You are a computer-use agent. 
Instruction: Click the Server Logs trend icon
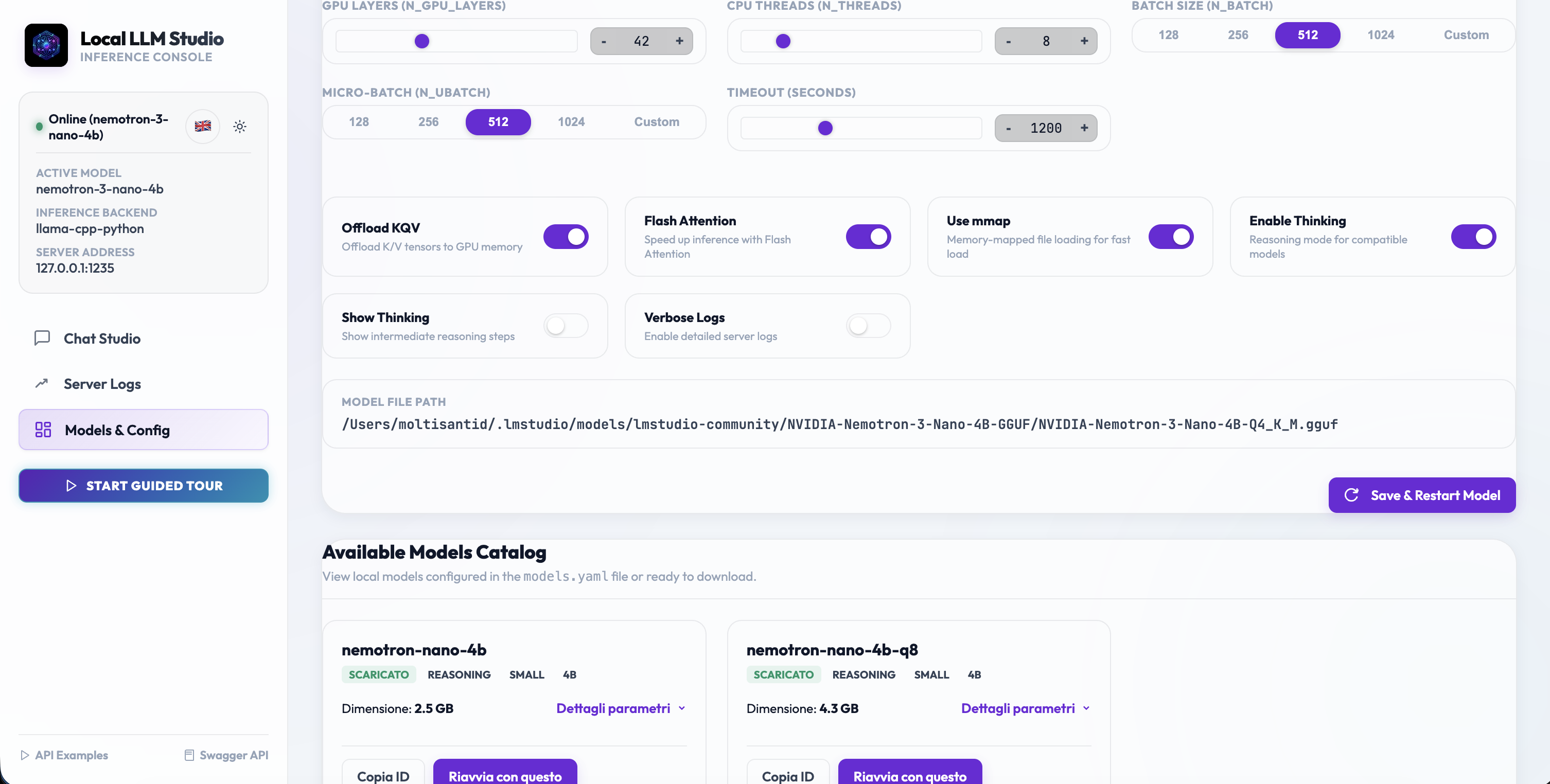pos(42,383)
